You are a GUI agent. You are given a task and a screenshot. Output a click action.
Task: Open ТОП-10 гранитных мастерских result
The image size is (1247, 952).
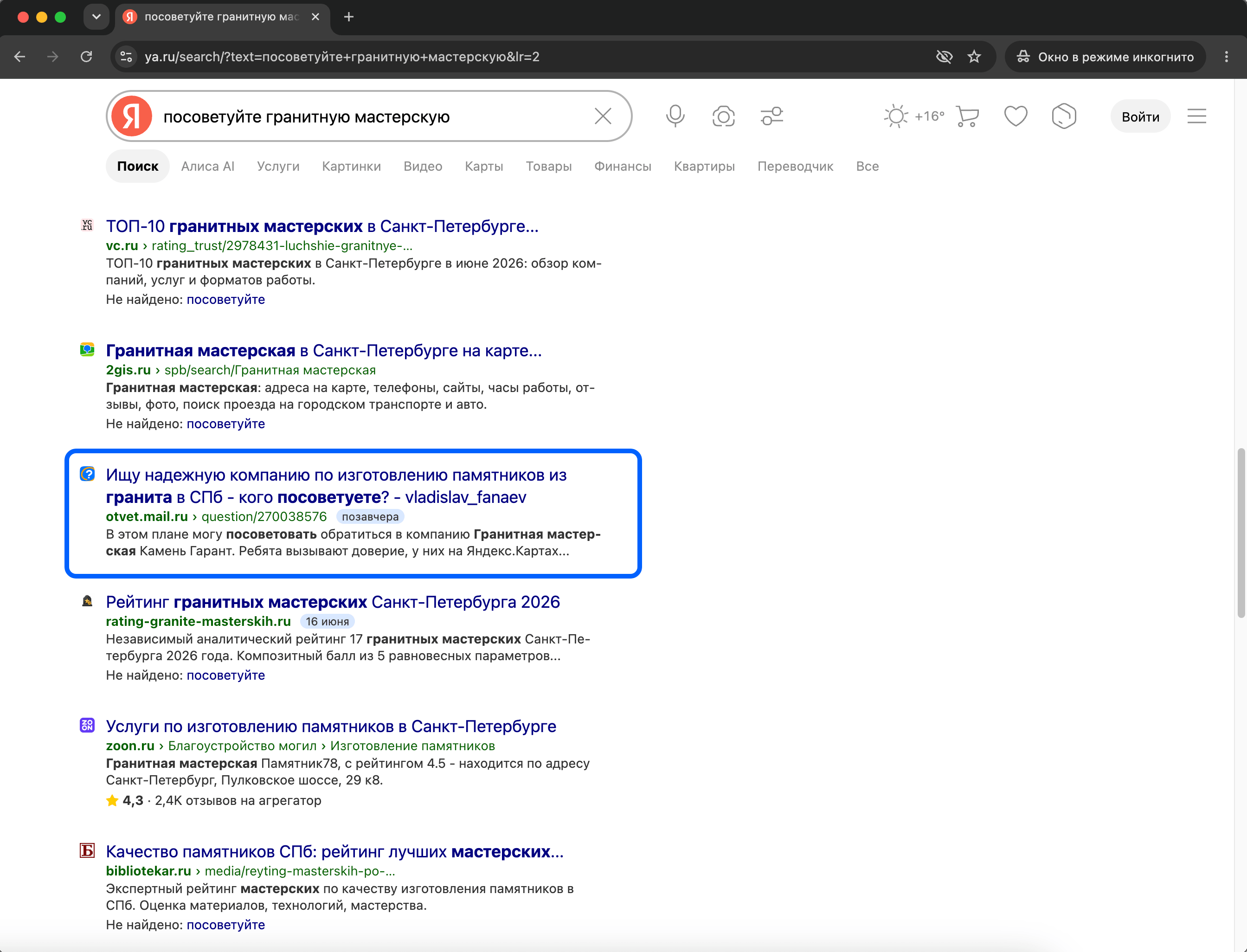click(322, 226)
